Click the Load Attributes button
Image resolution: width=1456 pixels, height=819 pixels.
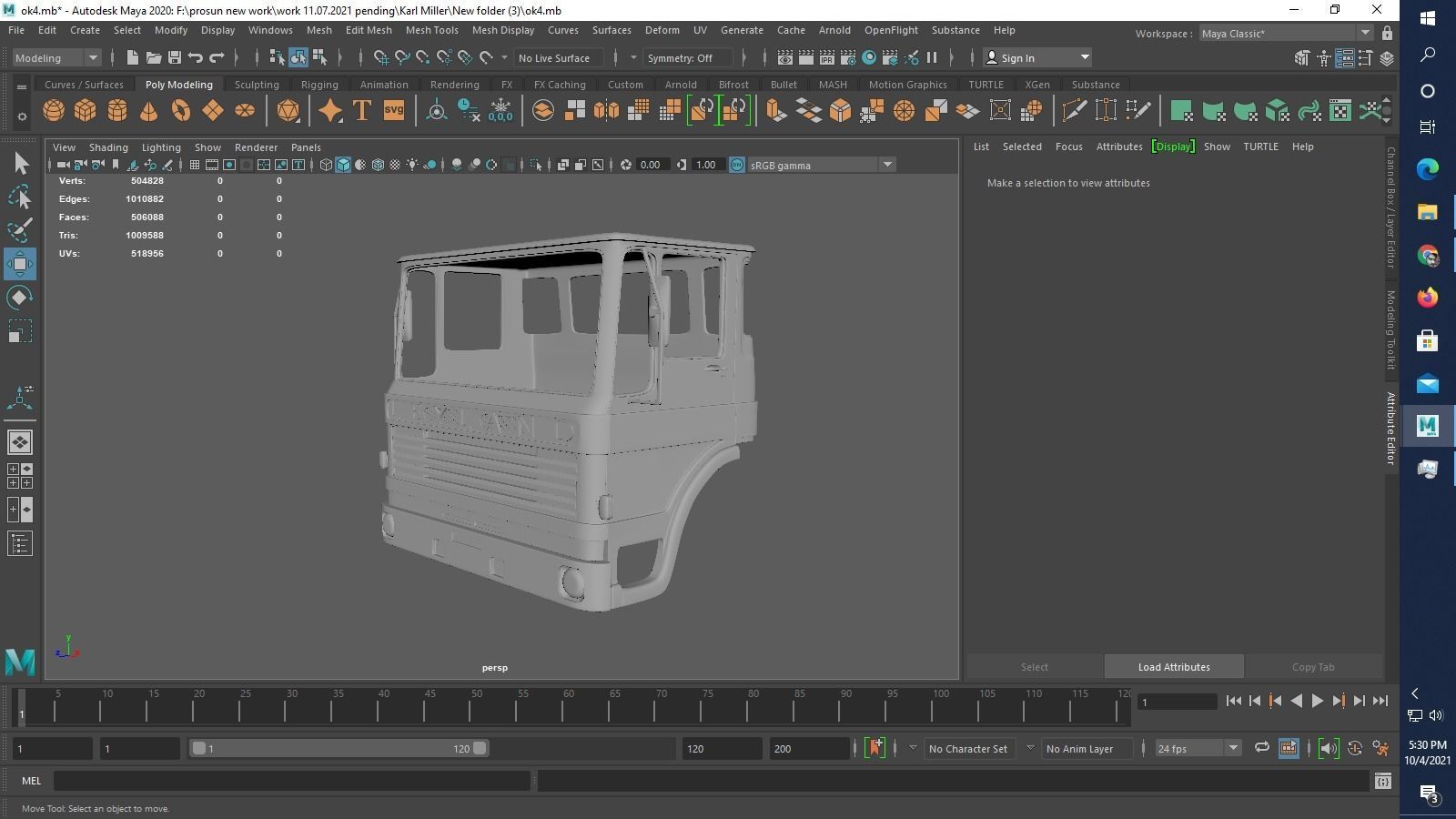(1174, 667)
